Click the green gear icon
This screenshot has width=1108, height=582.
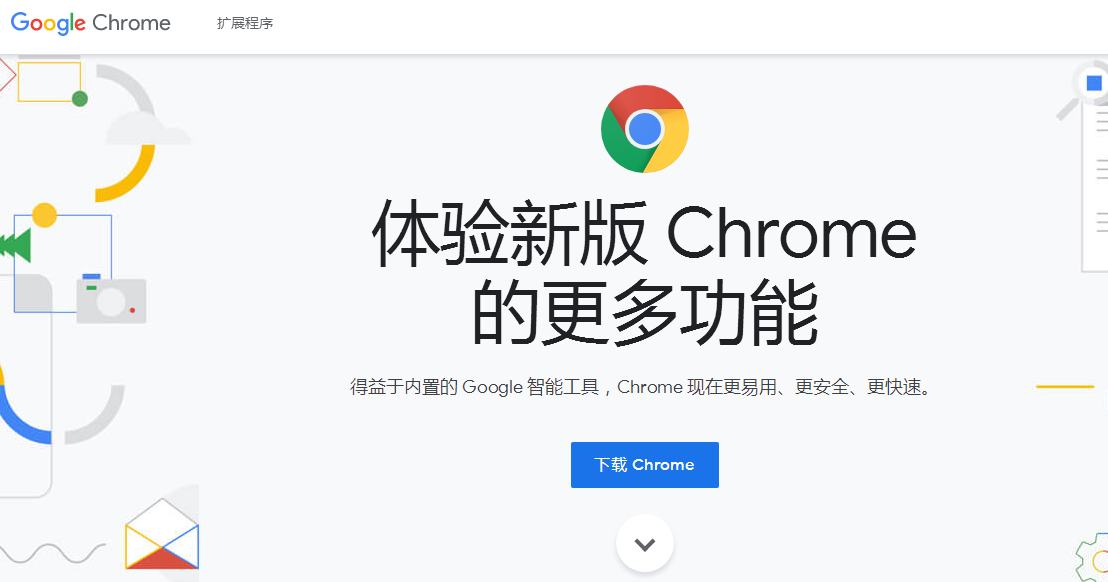pos(1094,558)
